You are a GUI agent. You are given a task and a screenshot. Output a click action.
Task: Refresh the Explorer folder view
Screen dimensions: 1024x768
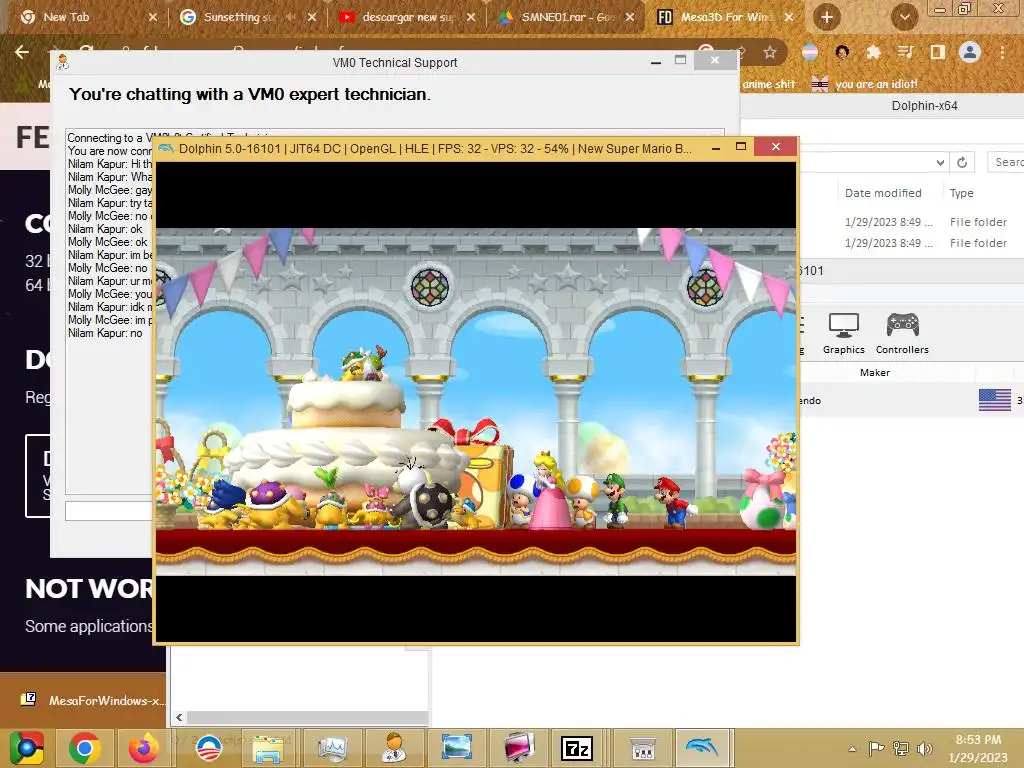(962, 162)
